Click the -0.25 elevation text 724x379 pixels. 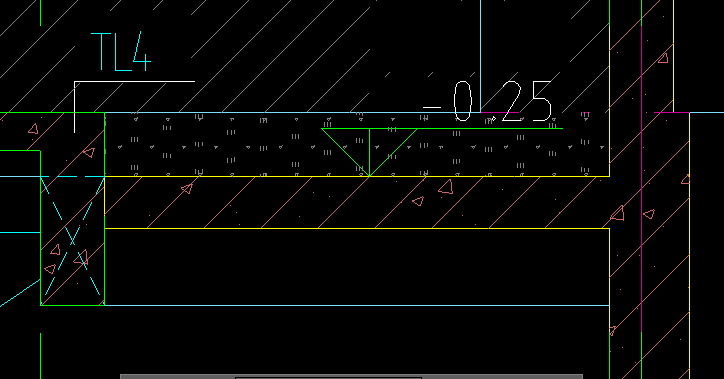pos(488,102)
